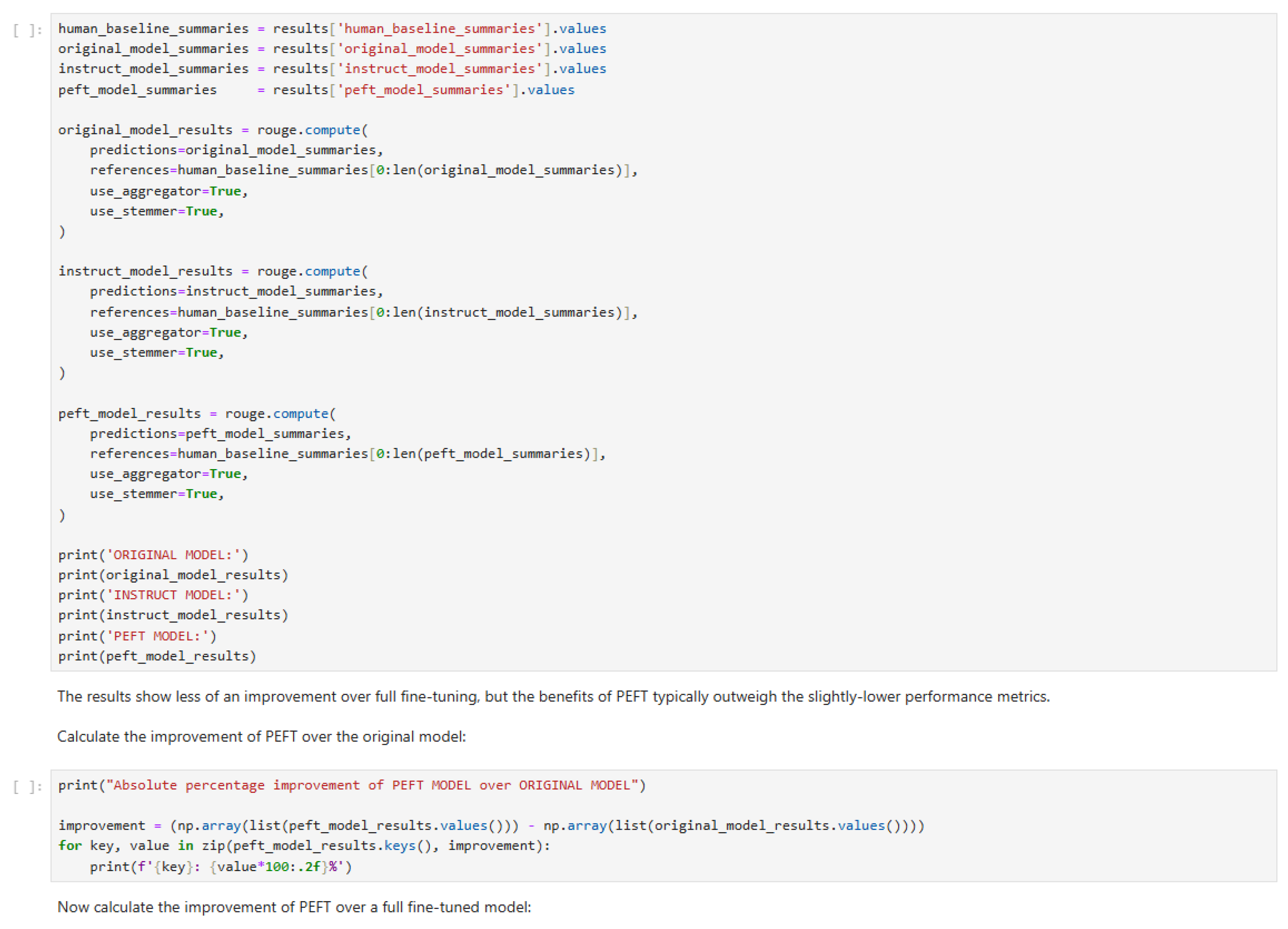Click the print('ORIGINAL MODEL:') line
This screenshot has width=1288, height=929.
pyautogui.click(x=153, y=555)
